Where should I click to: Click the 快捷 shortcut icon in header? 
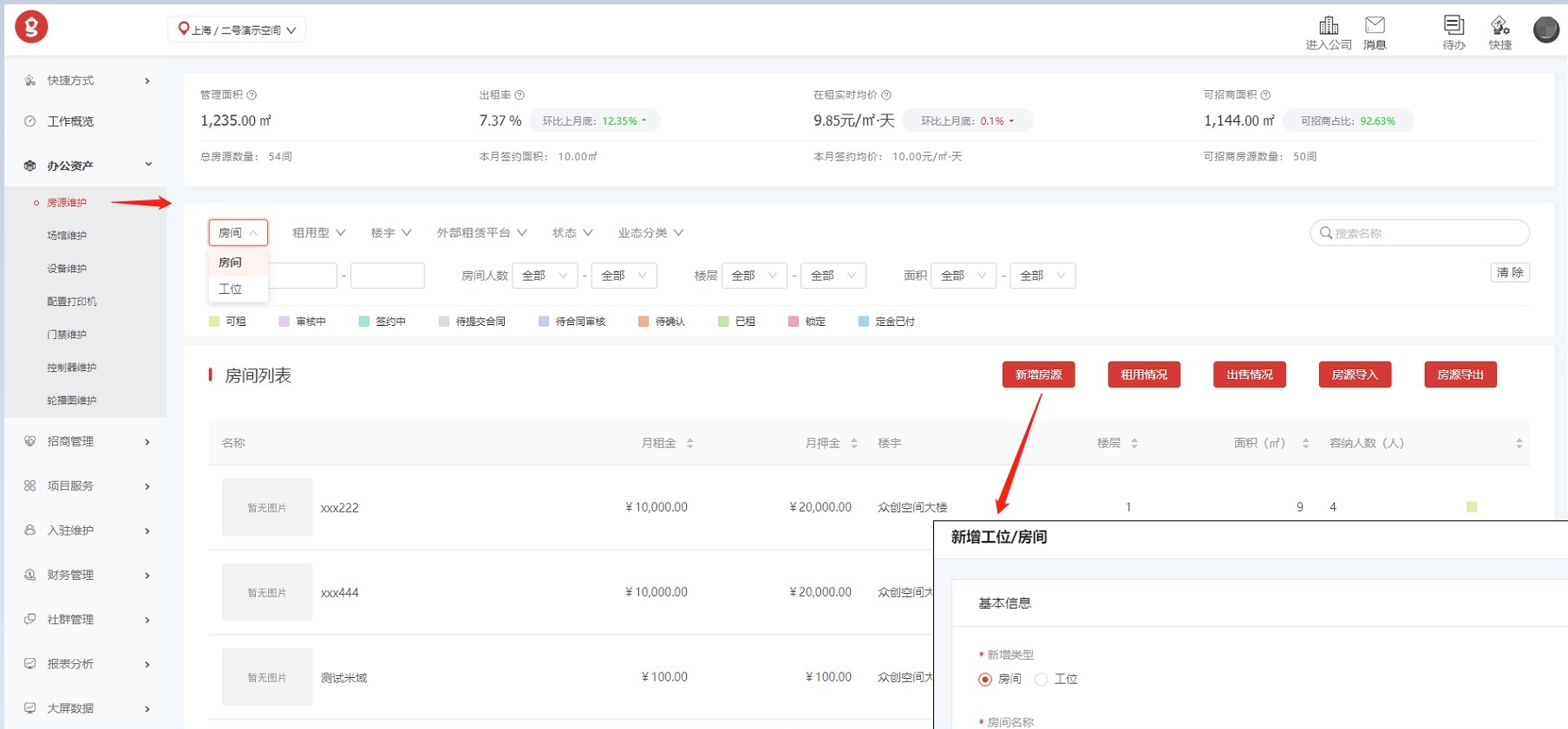(1499, 25)
